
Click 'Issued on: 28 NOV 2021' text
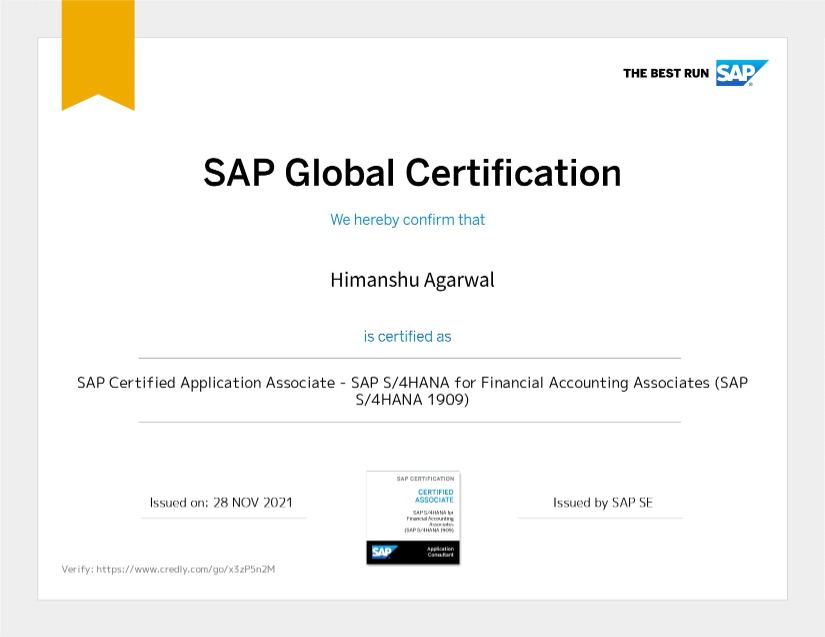click(221, 502)
